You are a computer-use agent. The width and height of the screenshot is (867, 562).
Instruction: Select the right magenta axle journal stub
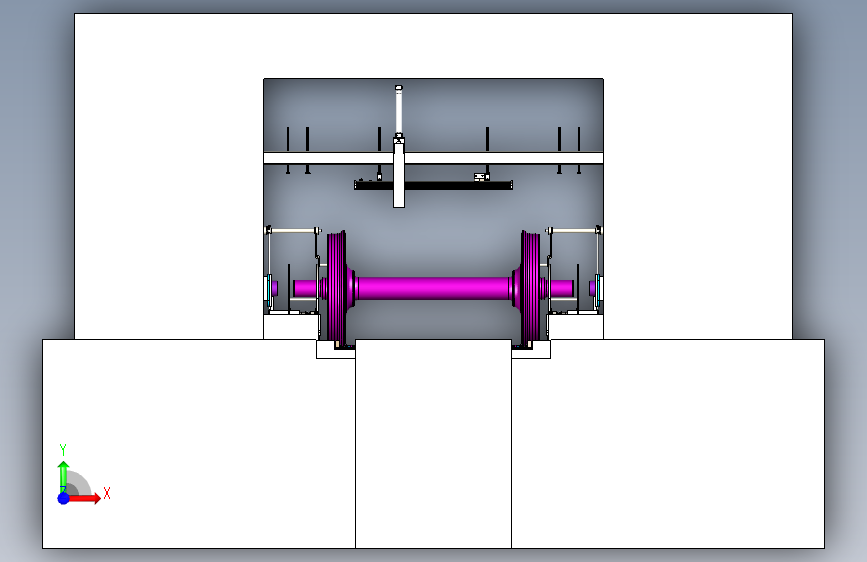click(562, 288)
